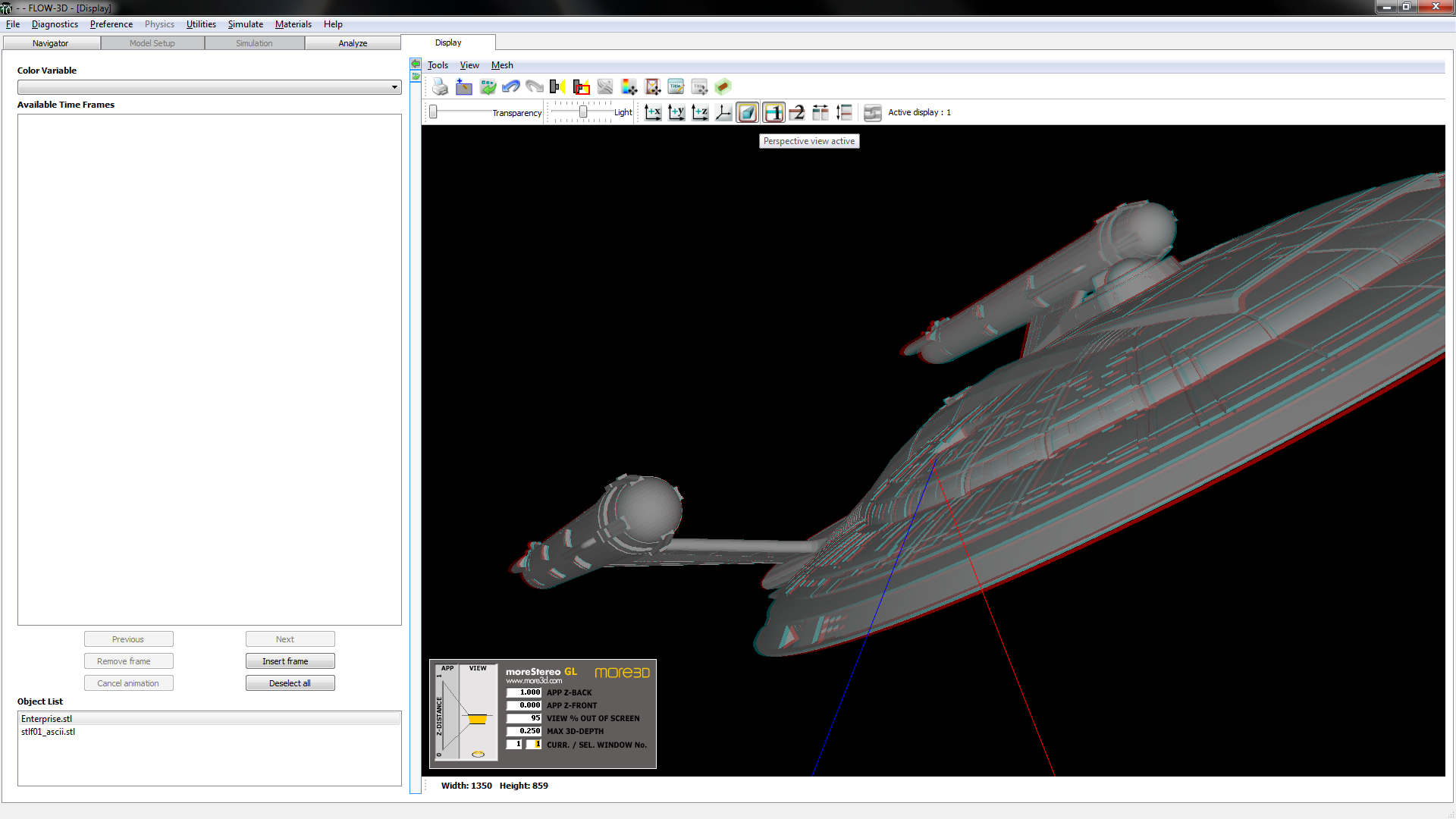
Task: Select Enterprise.stl in Object List
Action: pyautogui.click(x=209, y=719)
